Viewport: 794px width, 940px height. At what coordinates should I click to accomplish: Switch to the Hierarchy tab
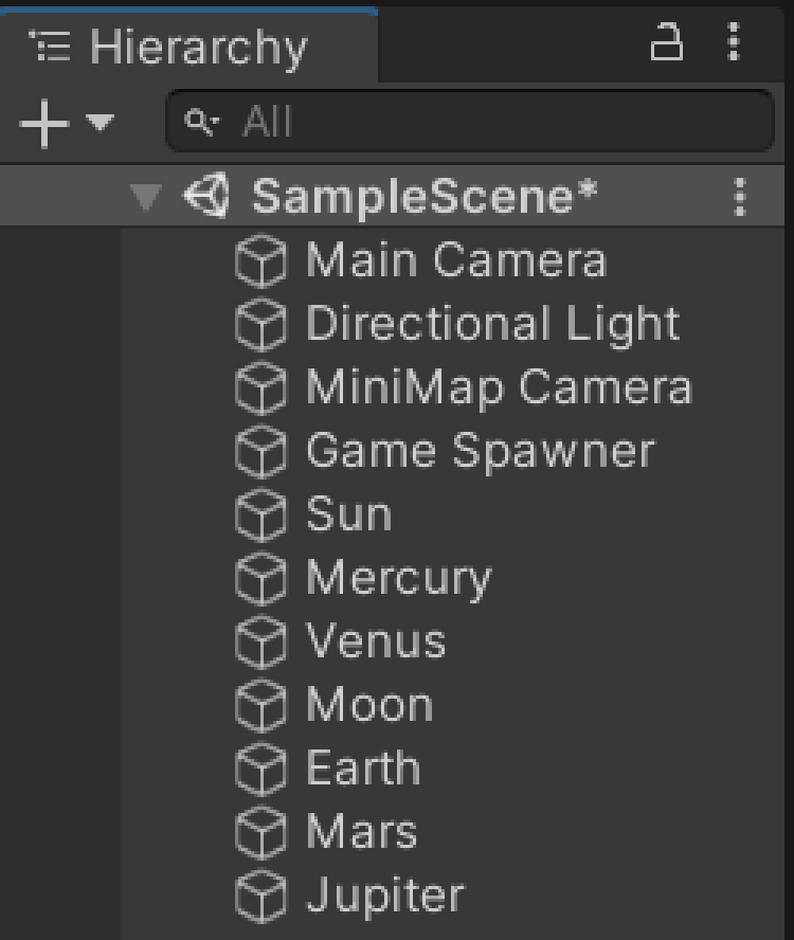tap(197, 47)
